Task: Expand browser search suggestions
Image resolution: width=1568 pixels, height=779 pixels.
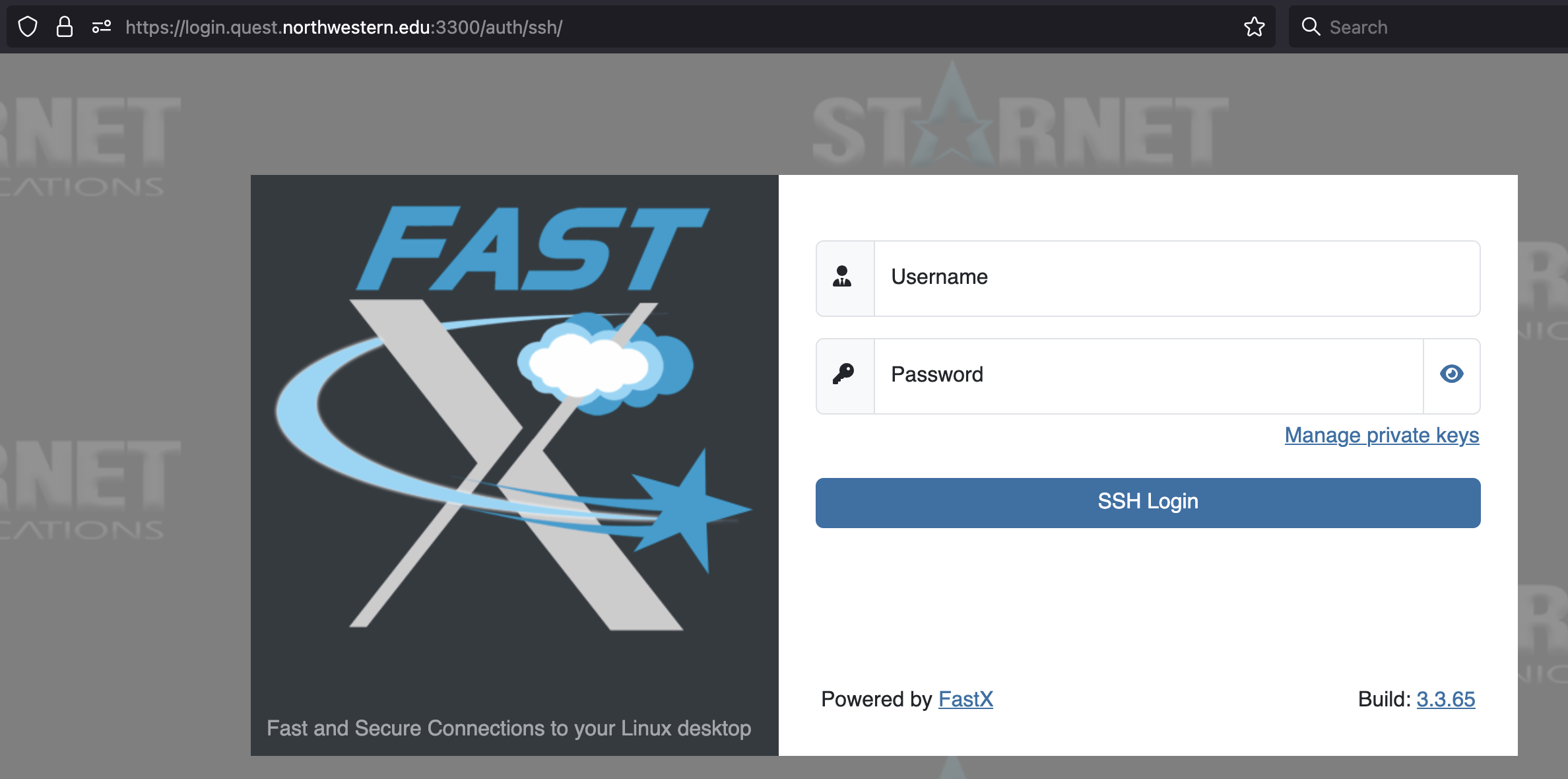Action: tap(1419, 26)
